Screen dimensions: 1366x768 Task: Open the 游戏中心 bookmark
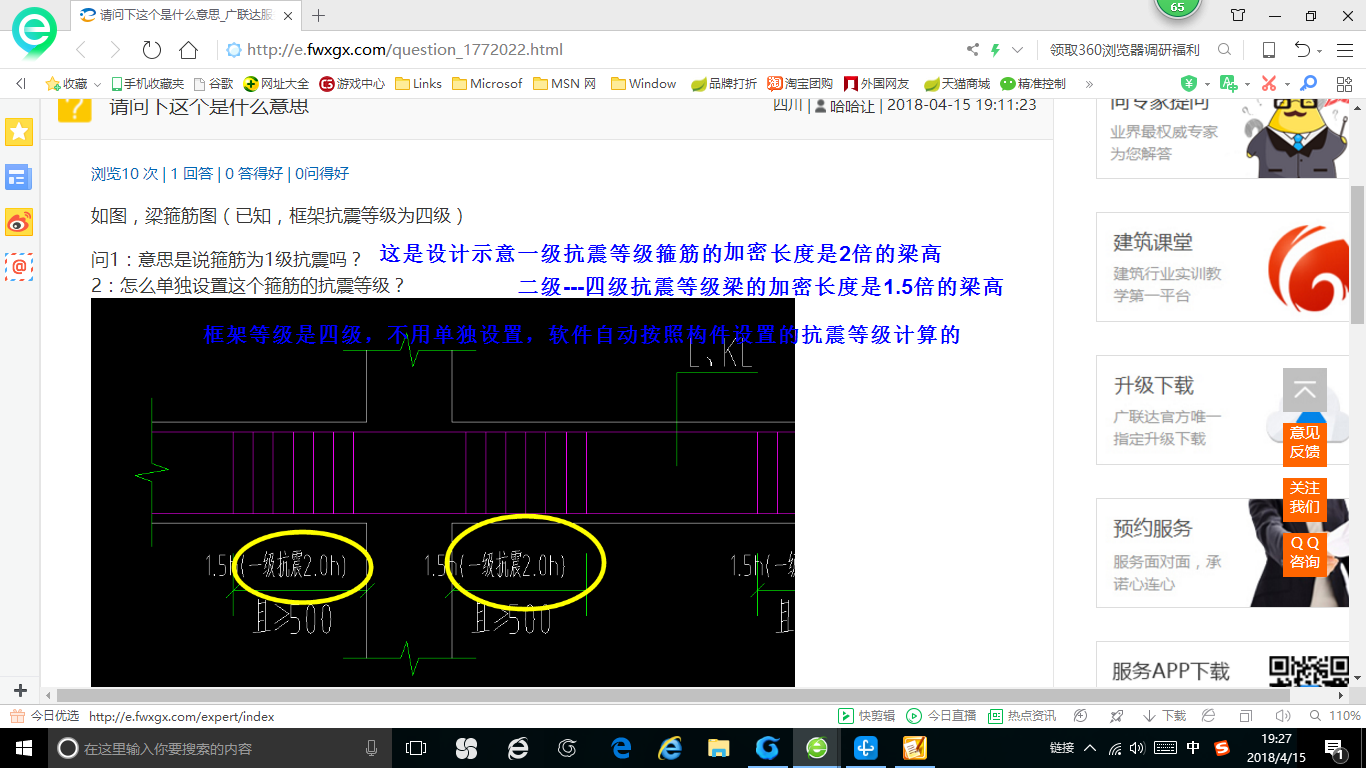(x=352, y=84)
